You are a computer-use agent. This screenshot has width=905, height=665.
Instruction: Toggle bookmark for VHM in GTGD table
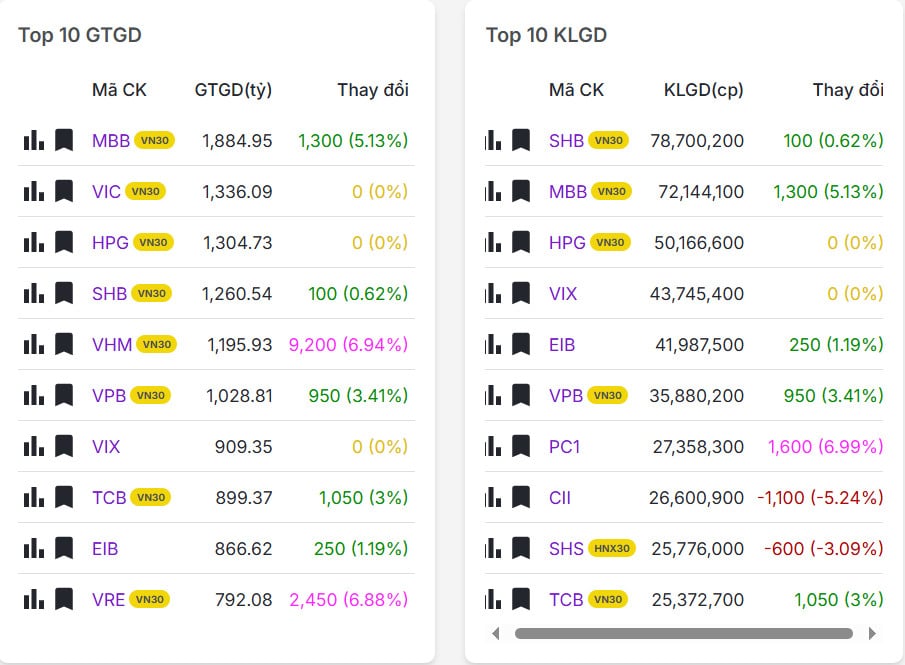pyautogui.click(x=64, y=344)
